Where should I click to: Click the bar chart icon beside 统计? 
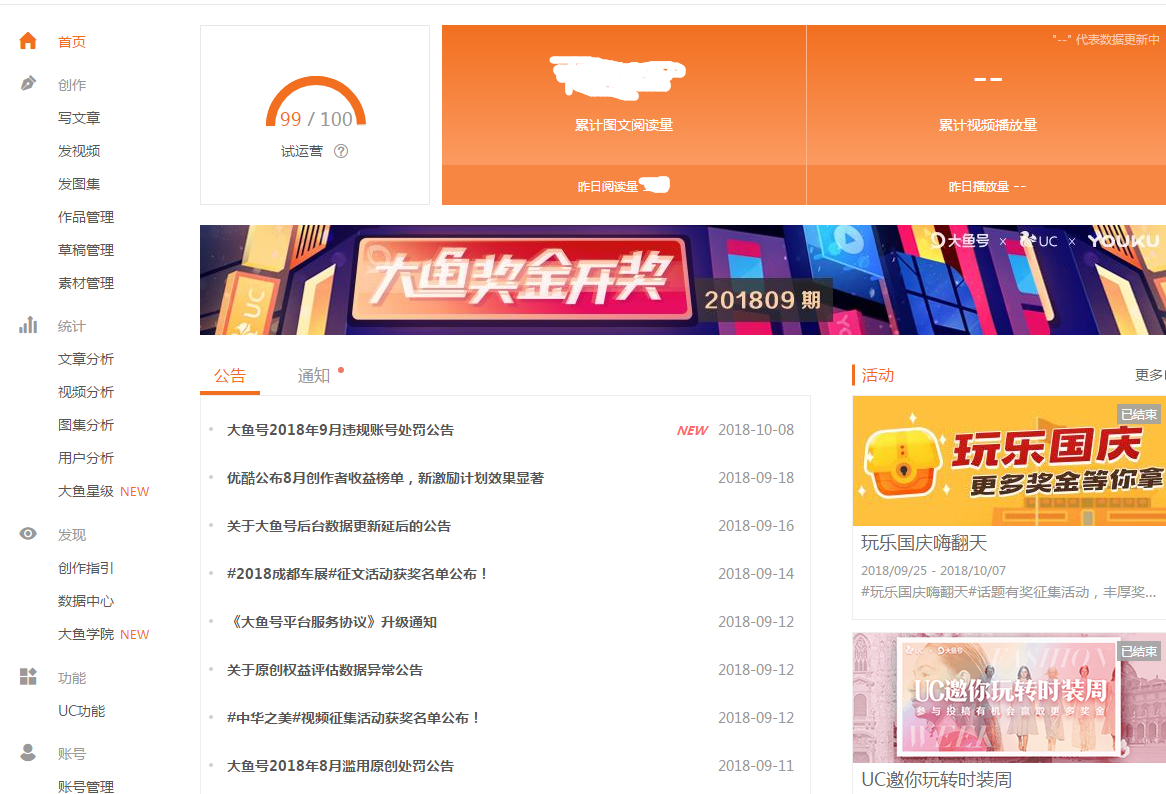pos(28,325)
